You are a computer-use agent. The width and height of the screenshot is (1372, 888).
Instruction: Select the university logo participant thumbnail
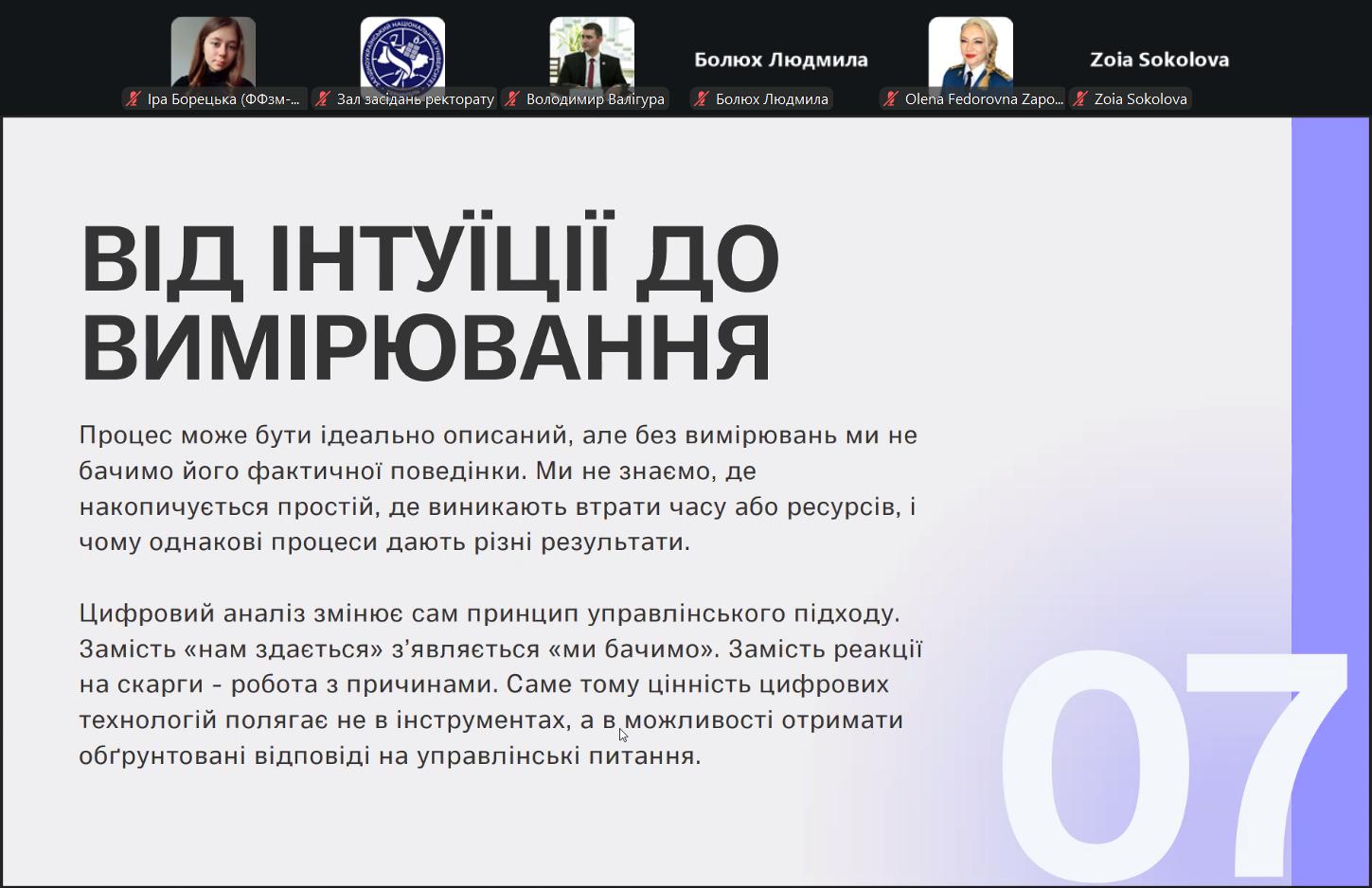(x=402, y=52)
